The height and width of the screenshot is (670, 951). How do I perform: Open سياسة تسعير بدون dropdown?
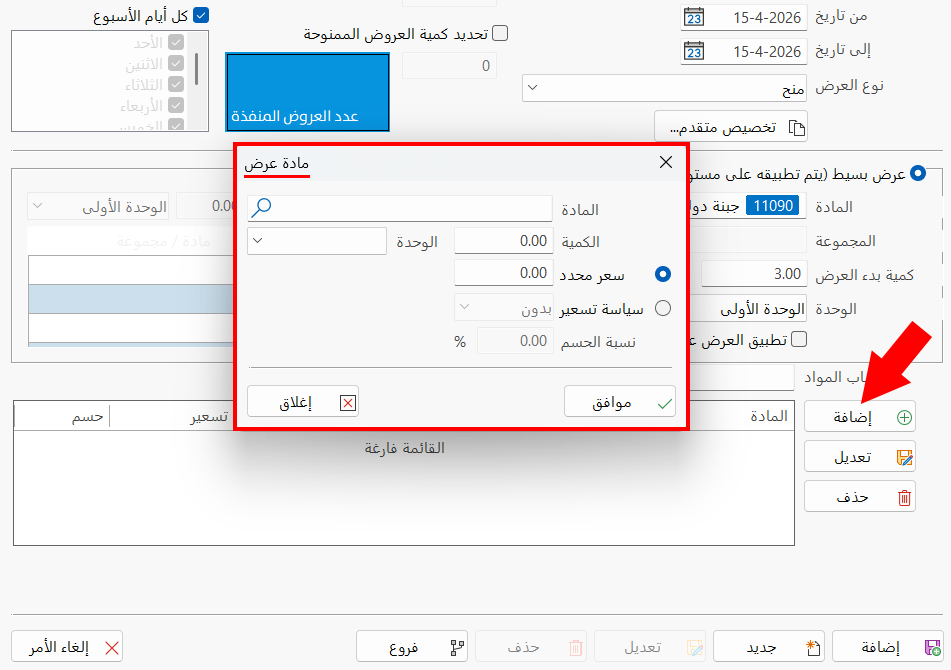click(x=503, y=308)
